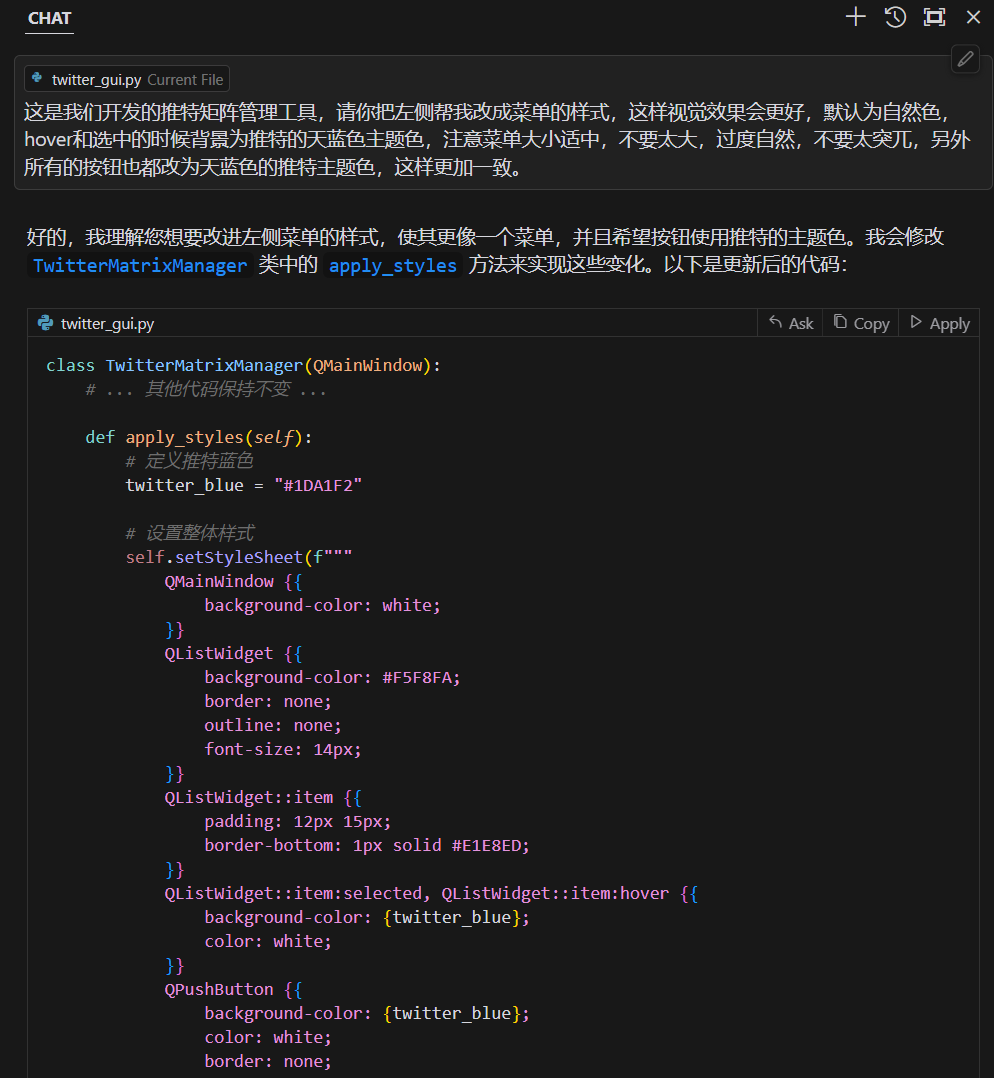
Task: Switch to the CHAT tab
Action: coord(49,19)
